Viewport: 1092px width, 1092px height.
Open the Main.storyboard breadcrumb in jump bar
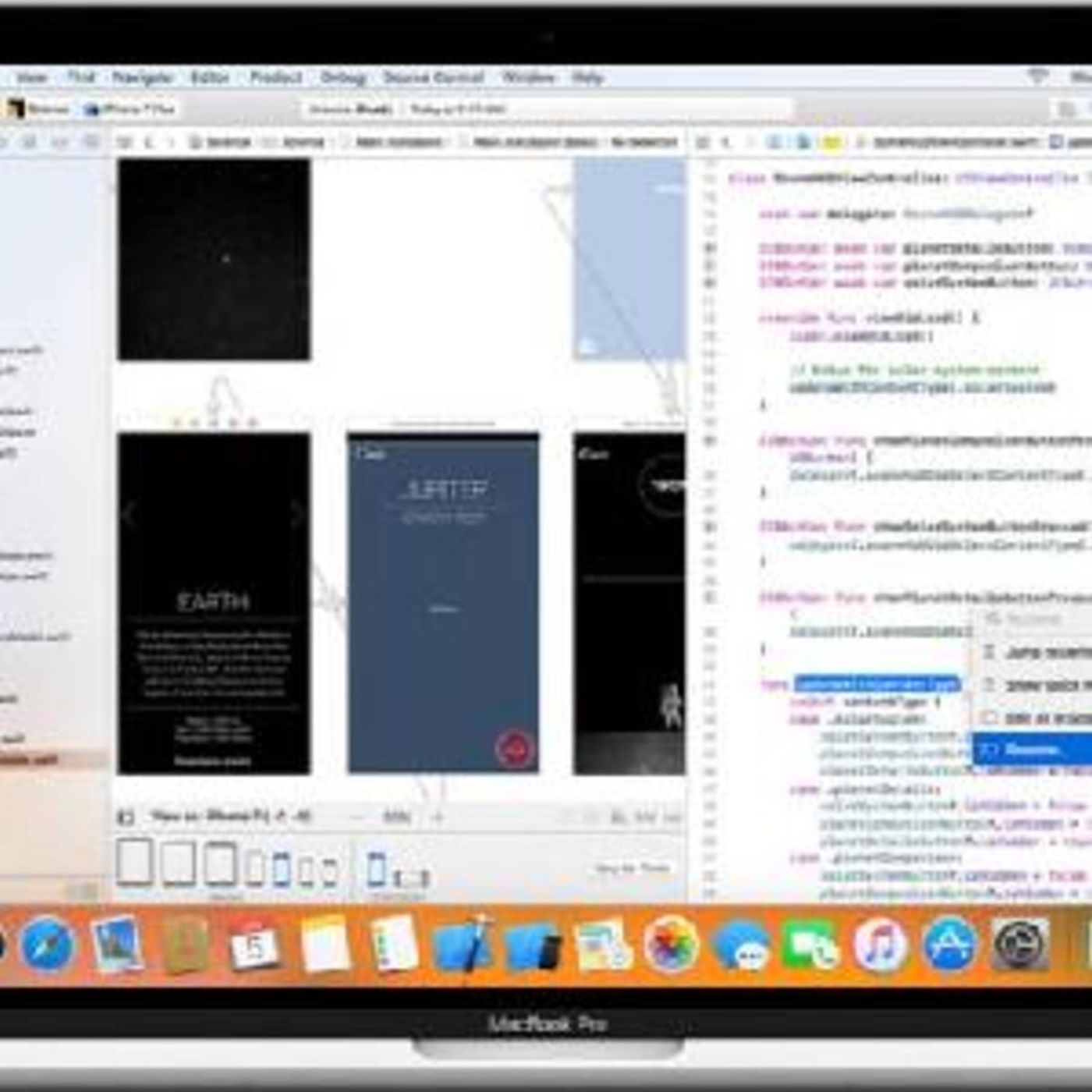tap(398, 142)
